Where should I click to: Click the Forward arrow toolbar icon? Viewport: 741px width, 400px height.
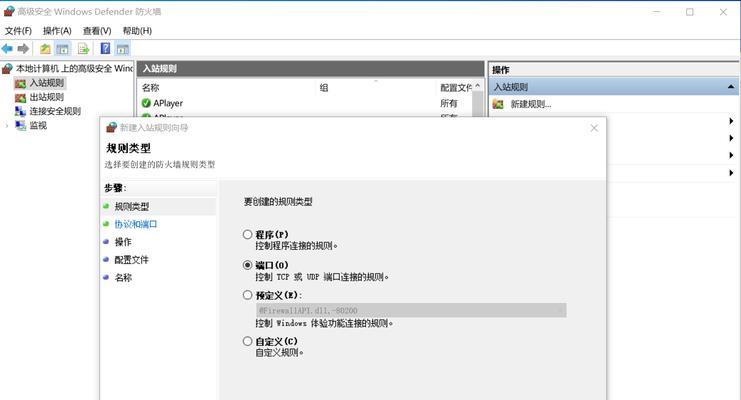point(23,48)
